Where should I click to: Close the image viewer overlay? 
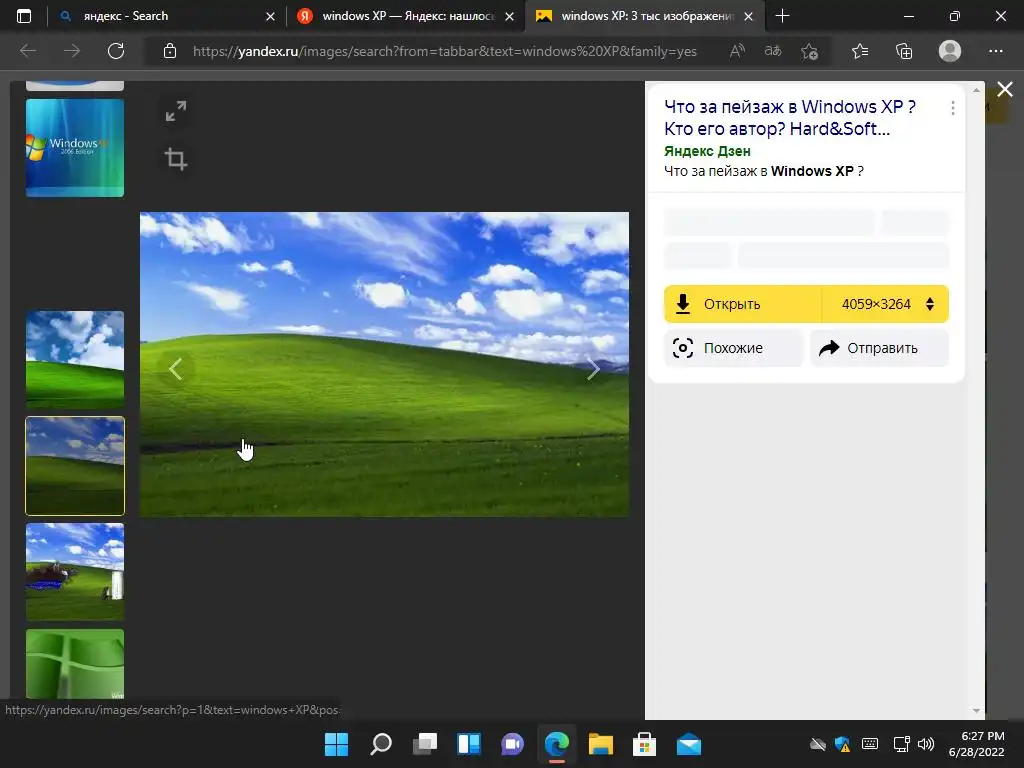1005,89
